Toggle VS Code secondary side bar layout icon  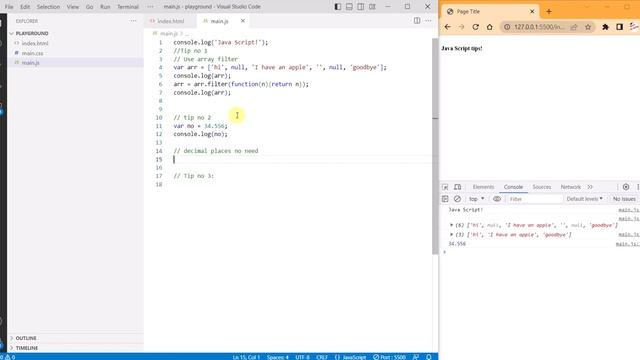tap(360, 7)
